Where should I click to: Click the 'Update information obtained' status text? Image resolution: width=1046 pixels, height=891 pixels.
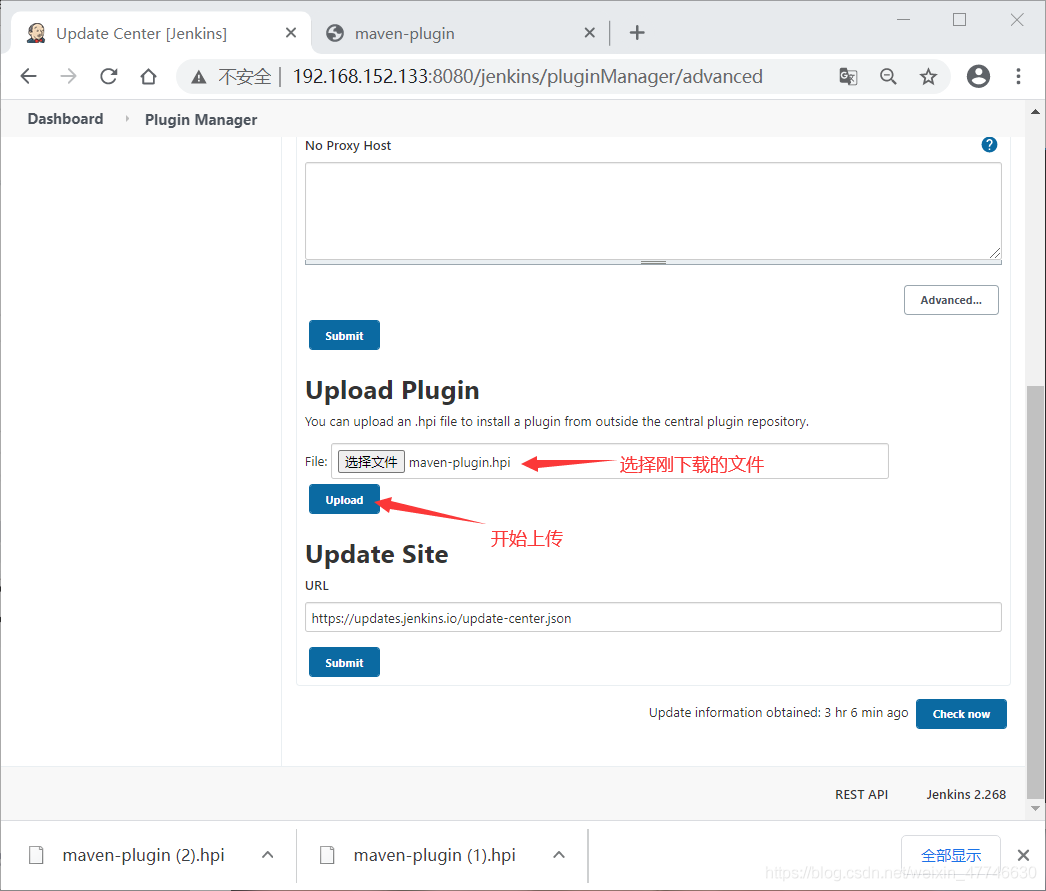[x=778, y=712]
